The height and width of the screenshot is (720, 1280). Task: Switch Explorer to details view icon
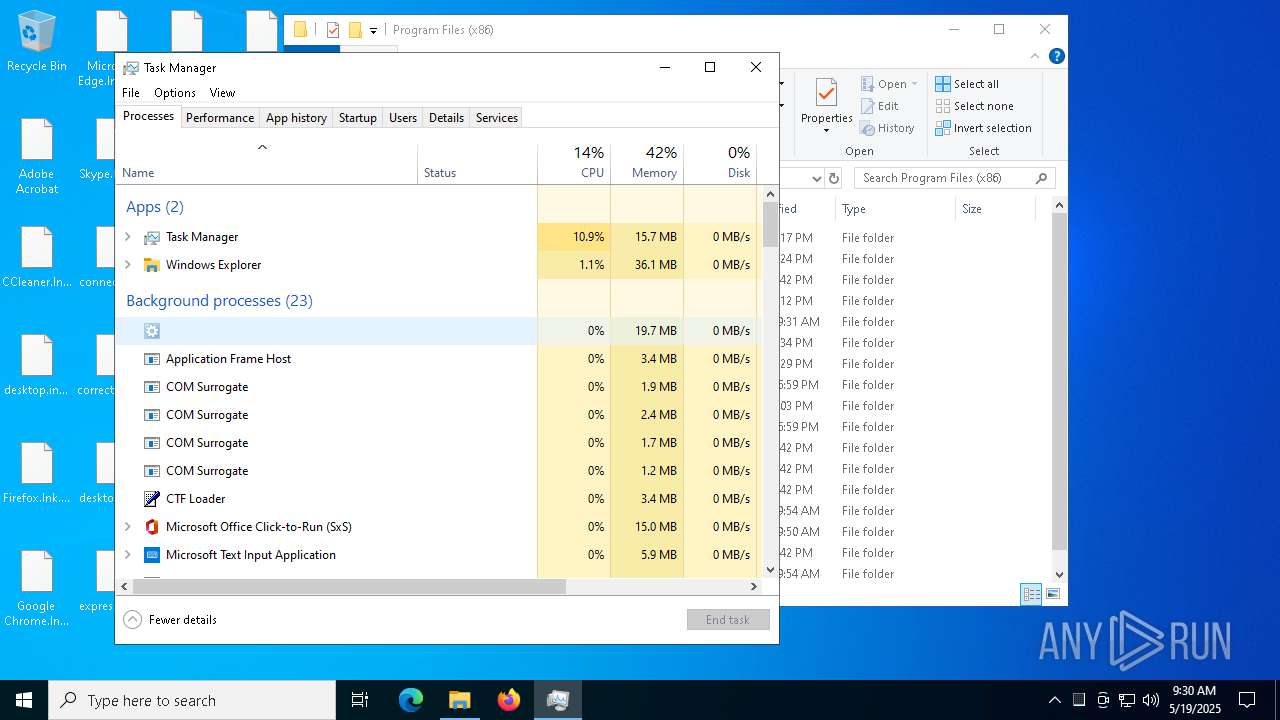pos(1031,594)
